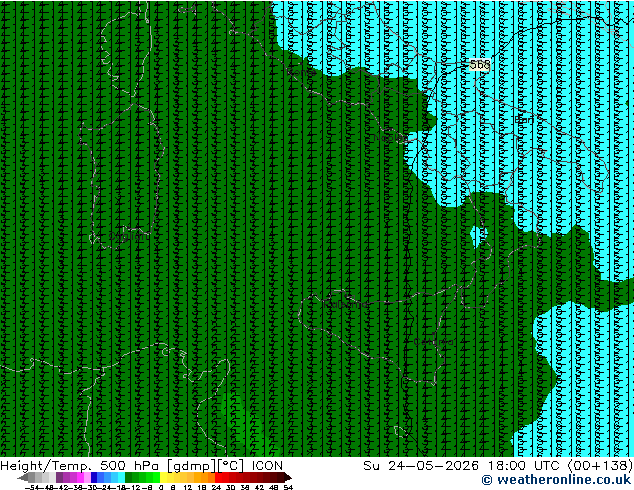Select the yellow 0 degree legend swatch
Image resolution: width=634 pixels, height=490 pixels.
pos(163,477)
